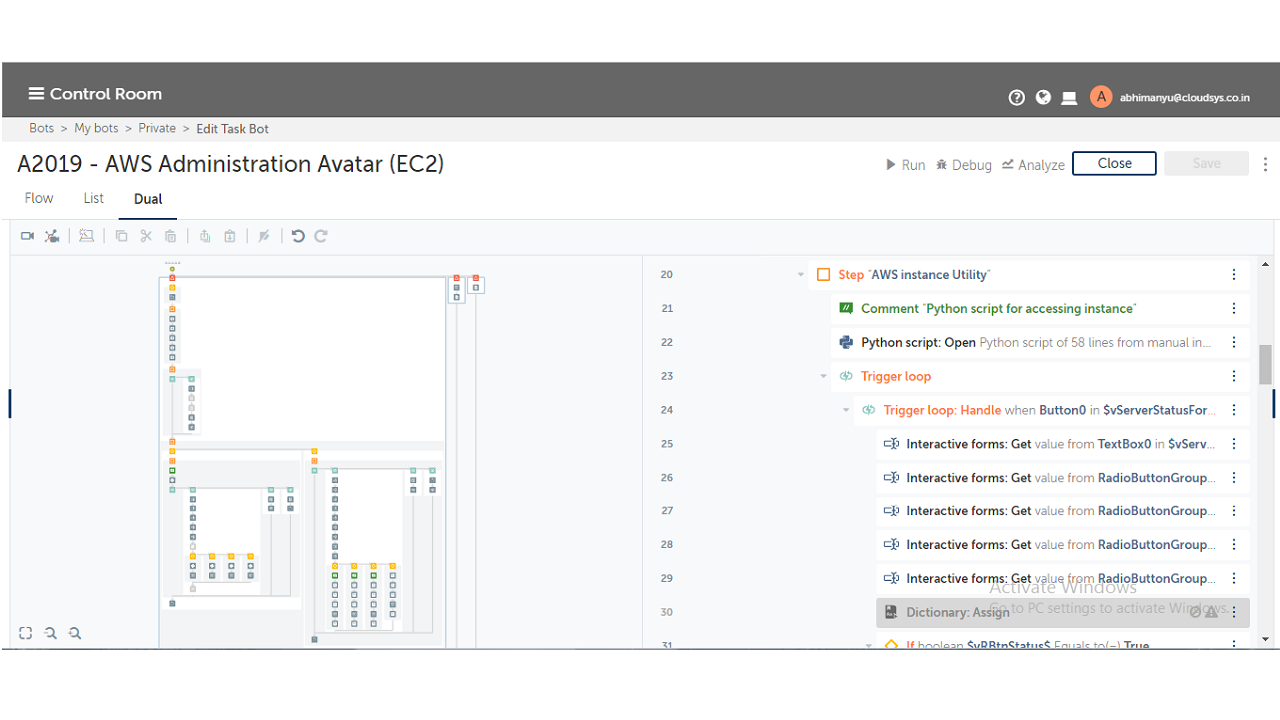Click the fit-to-screen icon in flow panel
The width and height of the screenshot is (1280, 720).
[26, 633]
